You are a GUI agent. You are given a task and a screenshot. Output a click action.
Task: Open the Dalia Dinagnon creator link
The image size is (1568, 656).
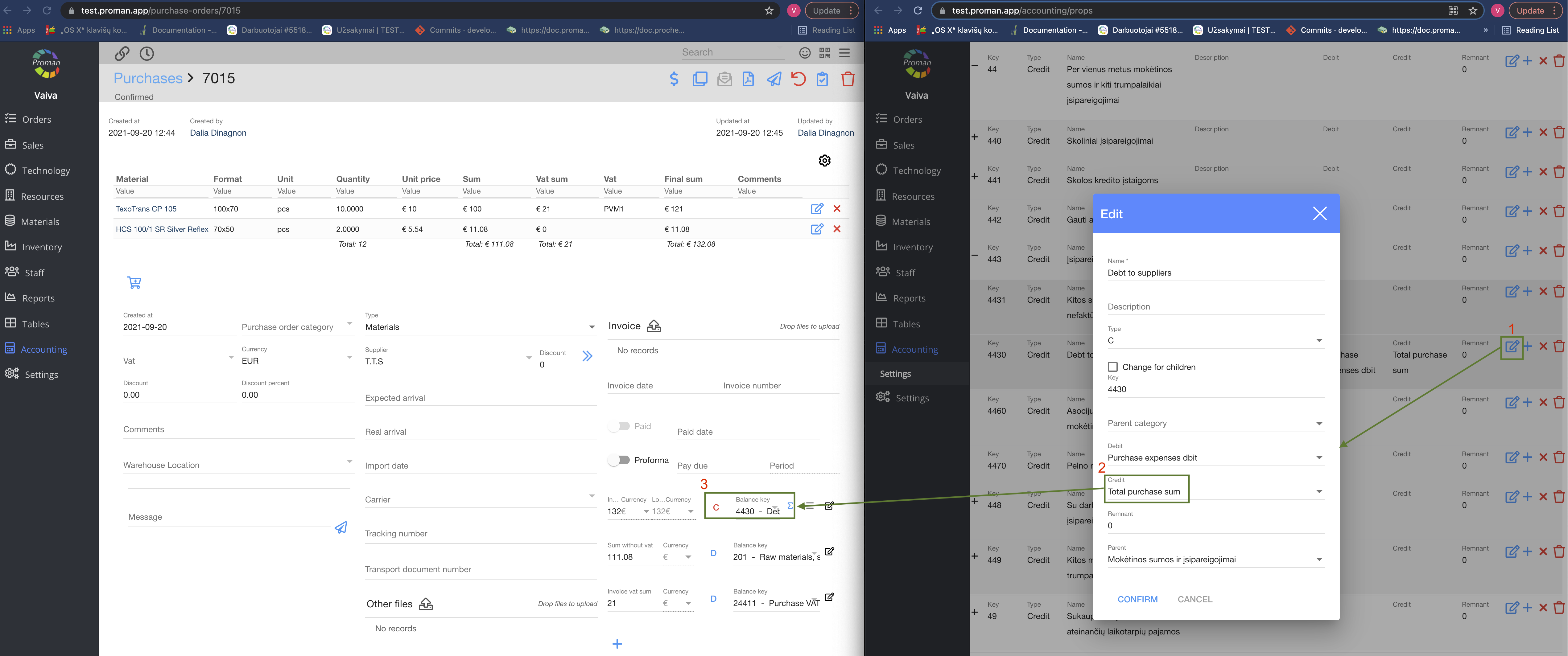[x=218, y=133]
